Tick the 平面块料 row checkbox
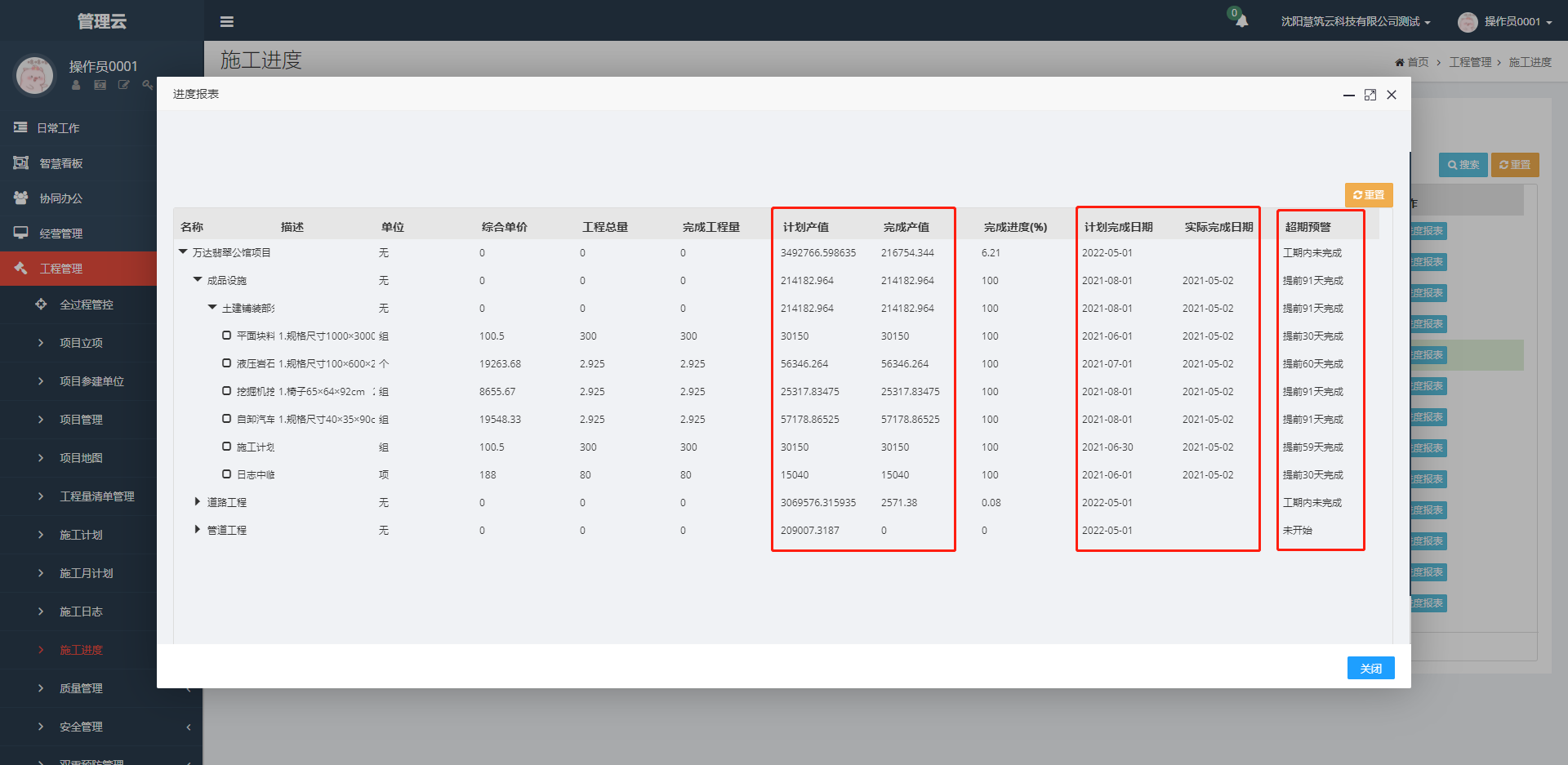 point(226,336)
